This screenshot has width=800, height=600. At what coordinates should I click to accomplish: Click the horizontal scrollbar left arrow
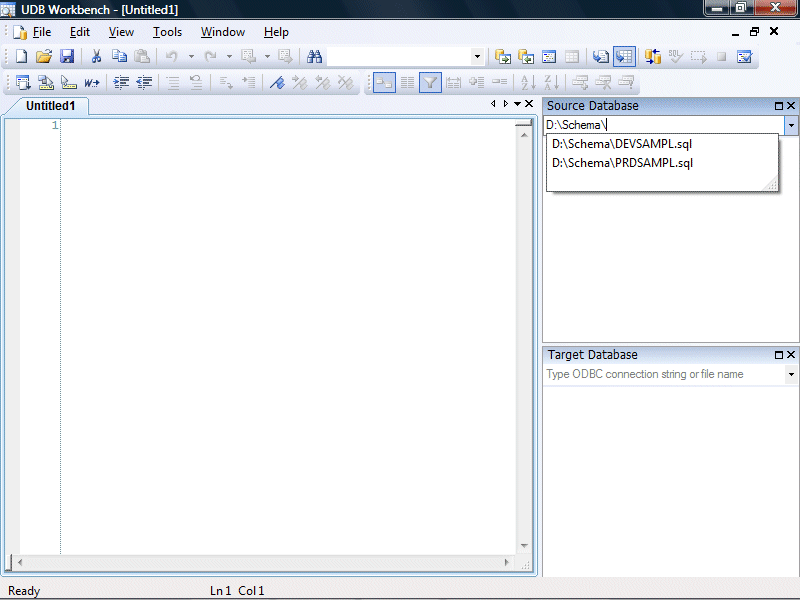click(20, 562)
